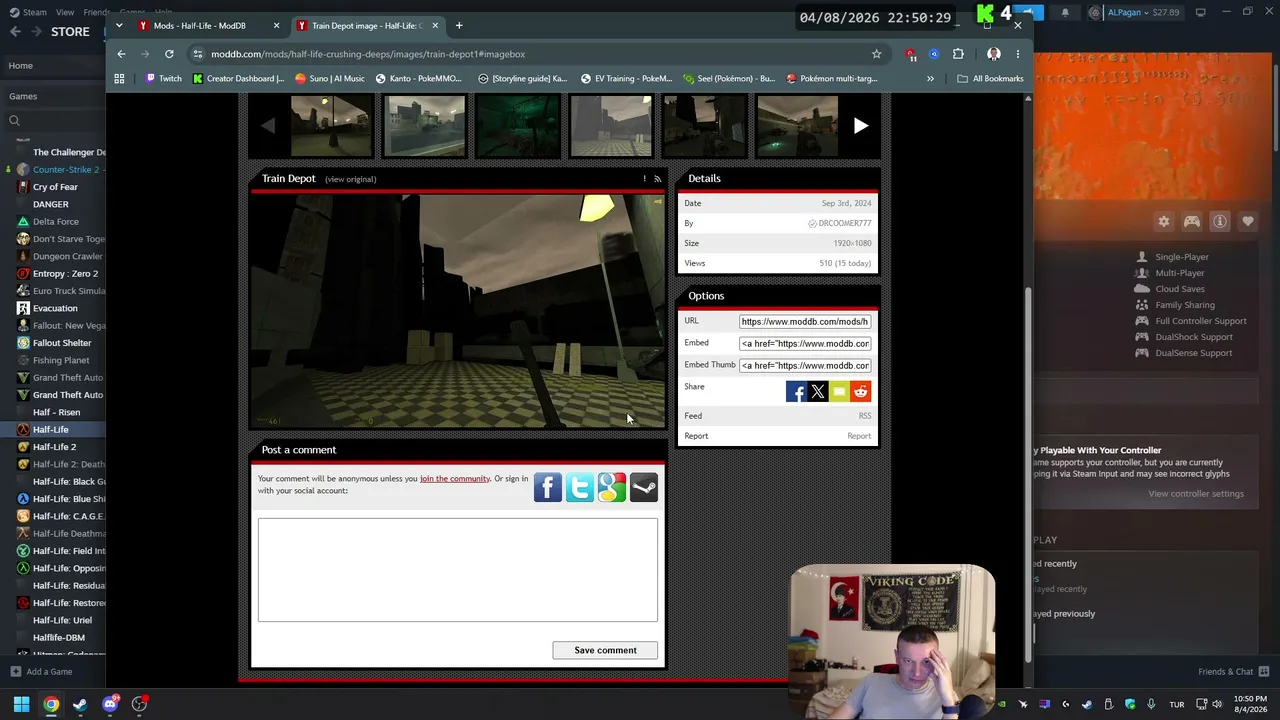
Task: Open Twitch bookmark
Action: tap(164, 78)
